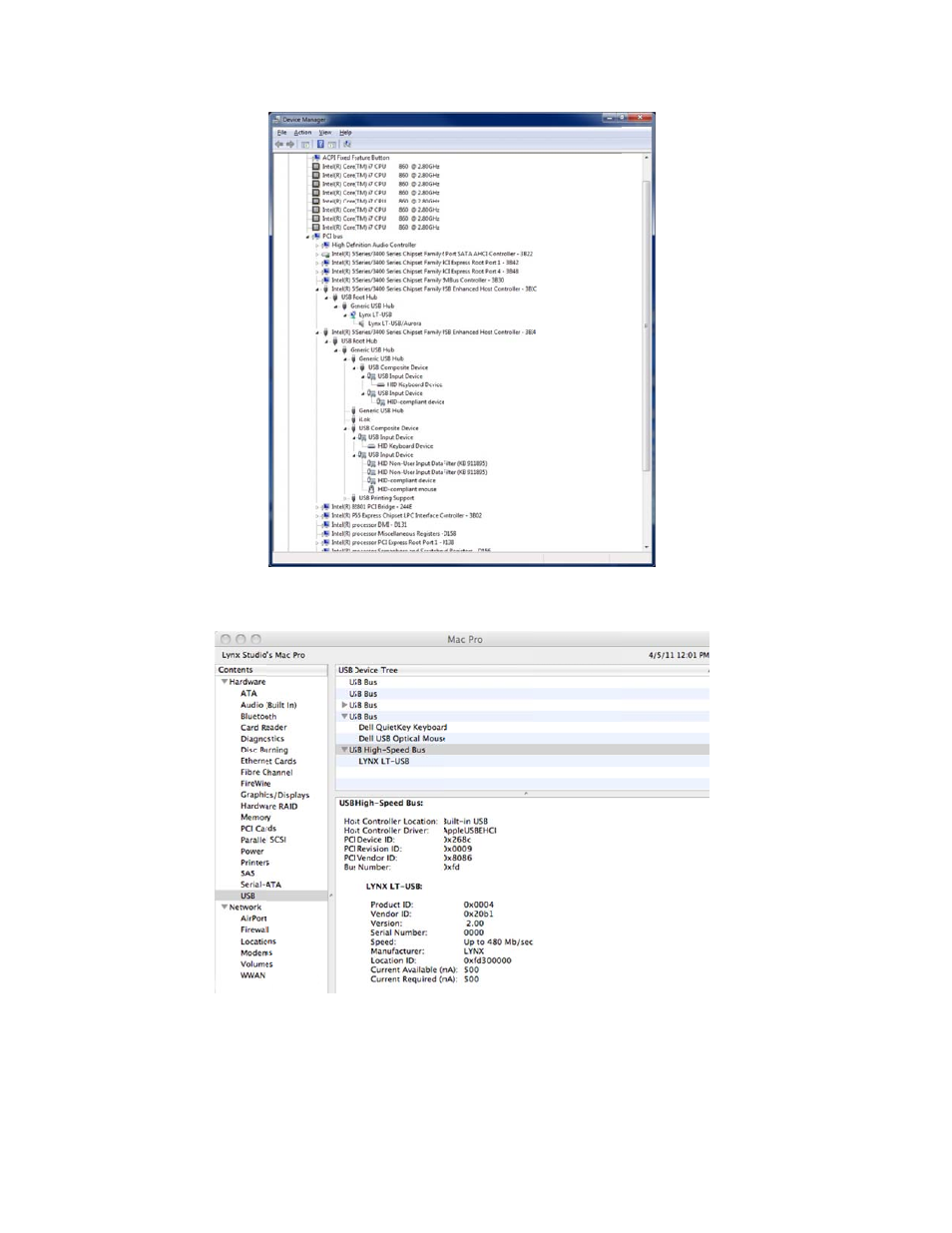
Task: Expand PCI Express Root Port 1 - 3B42
Action: pyautogui.click(x=317, y=263)
